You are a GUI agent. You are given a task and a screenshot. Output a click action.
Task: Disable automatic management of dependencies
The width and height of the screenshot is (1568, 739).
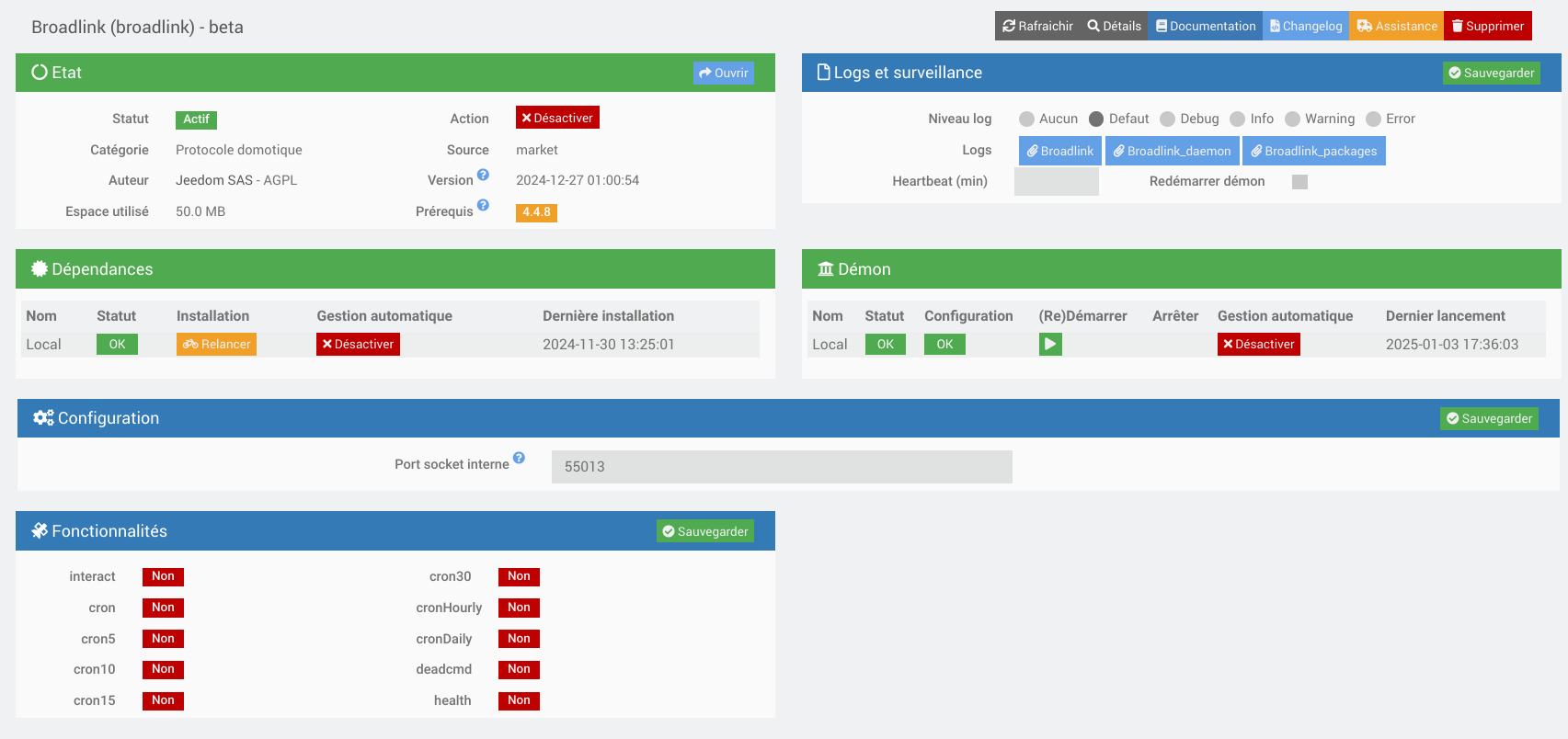tap(358, 344)
